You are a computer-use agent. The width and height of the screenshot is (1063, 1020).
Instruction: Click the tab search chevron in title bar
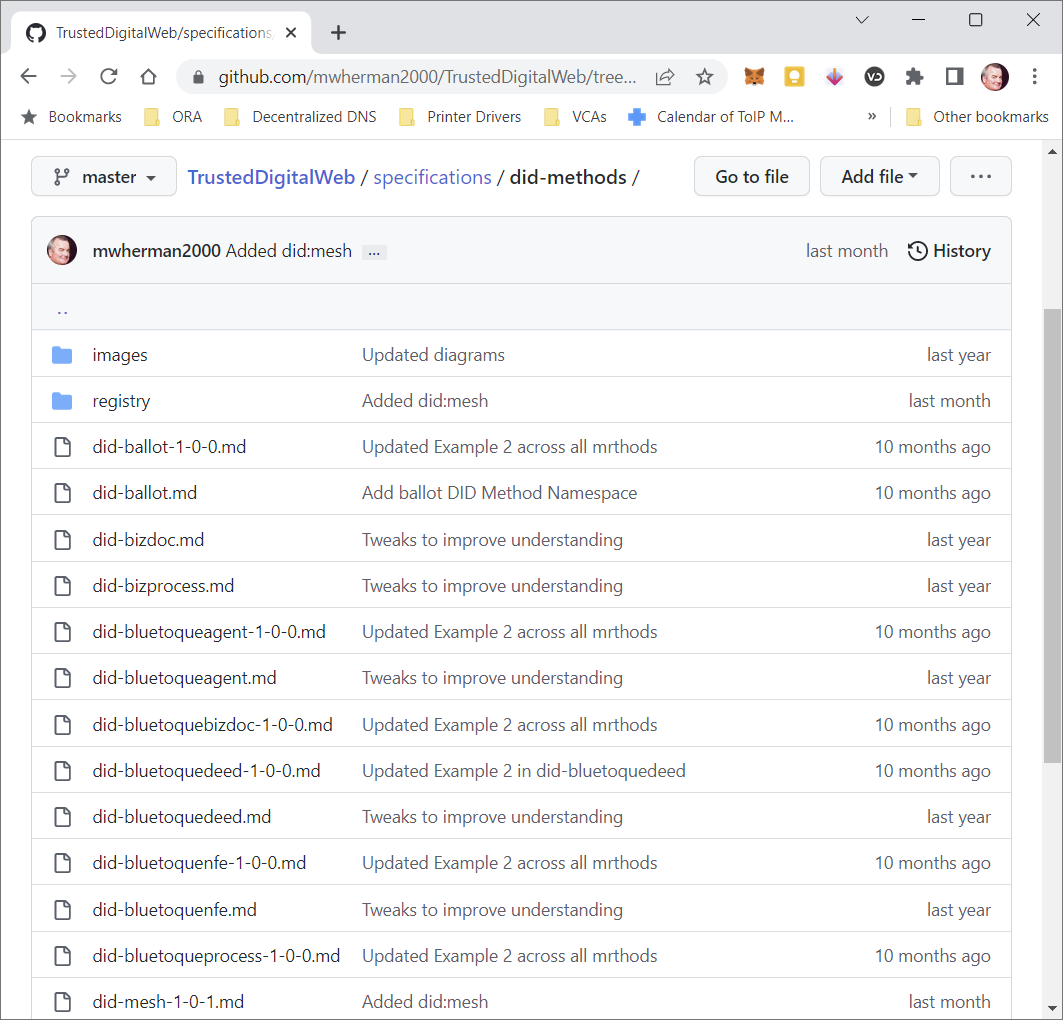(x=862, y=20)
